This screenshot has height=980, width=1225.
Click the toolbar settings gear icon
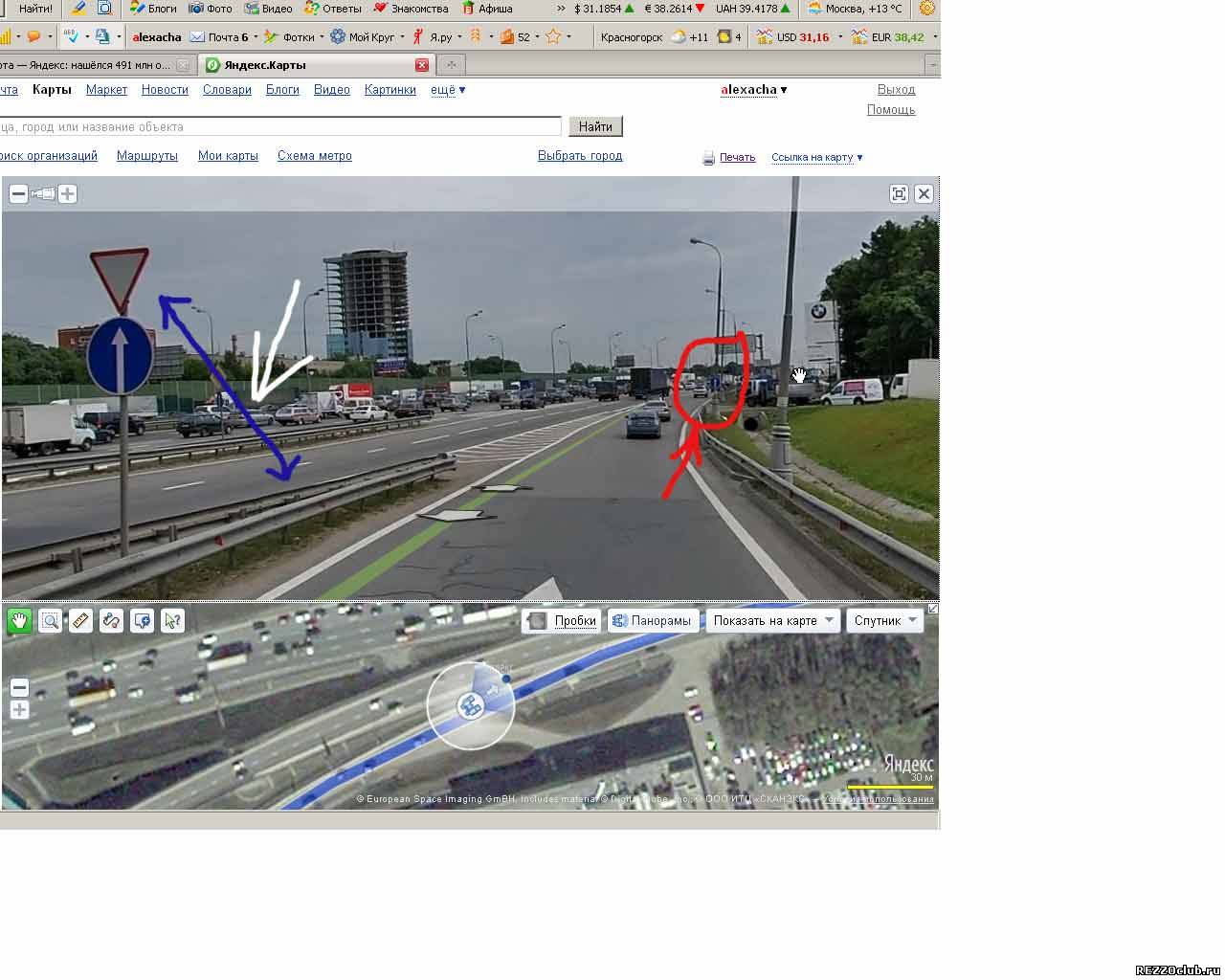tap(926, 9)
